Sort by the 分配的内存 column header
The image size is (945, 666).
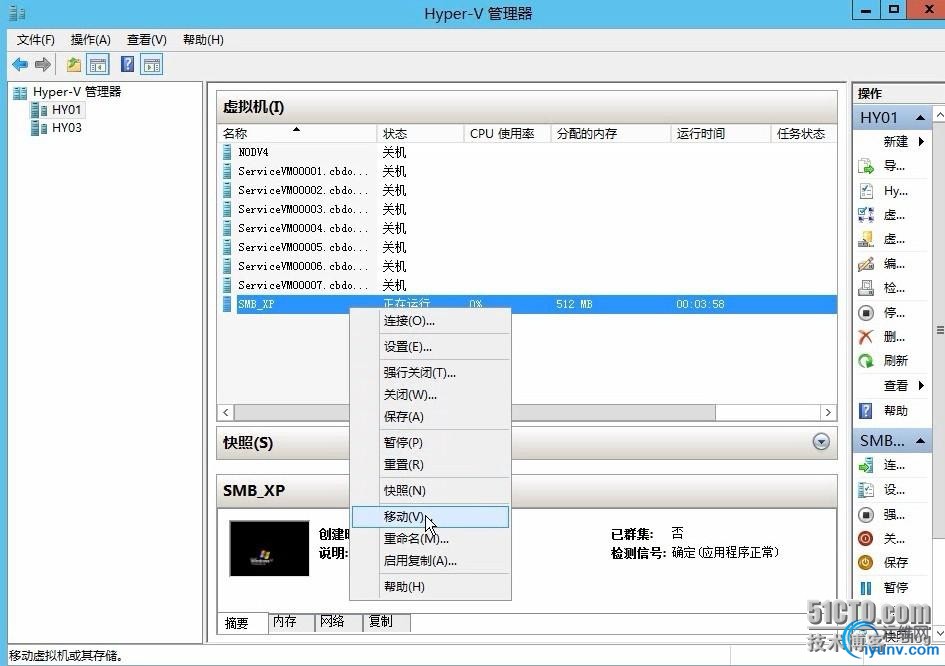611,133
